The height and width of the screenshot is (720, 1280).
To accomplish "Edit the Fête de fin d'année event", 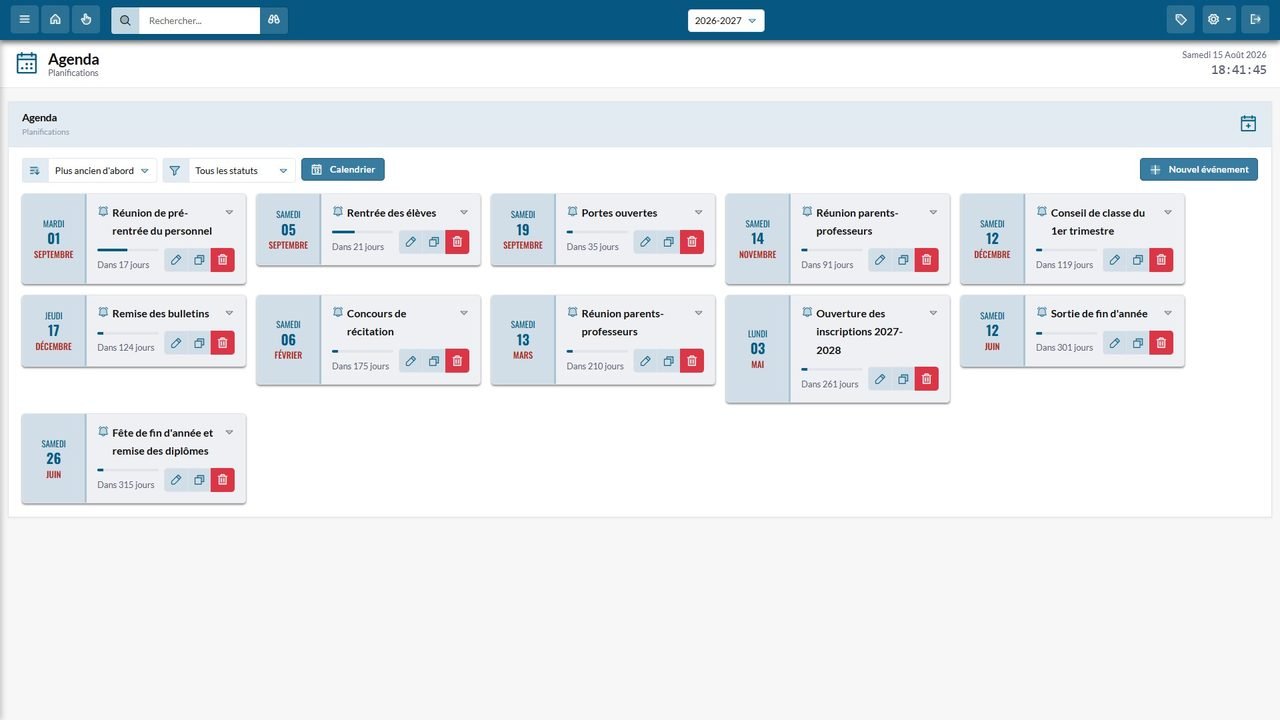I will (176, 480).
